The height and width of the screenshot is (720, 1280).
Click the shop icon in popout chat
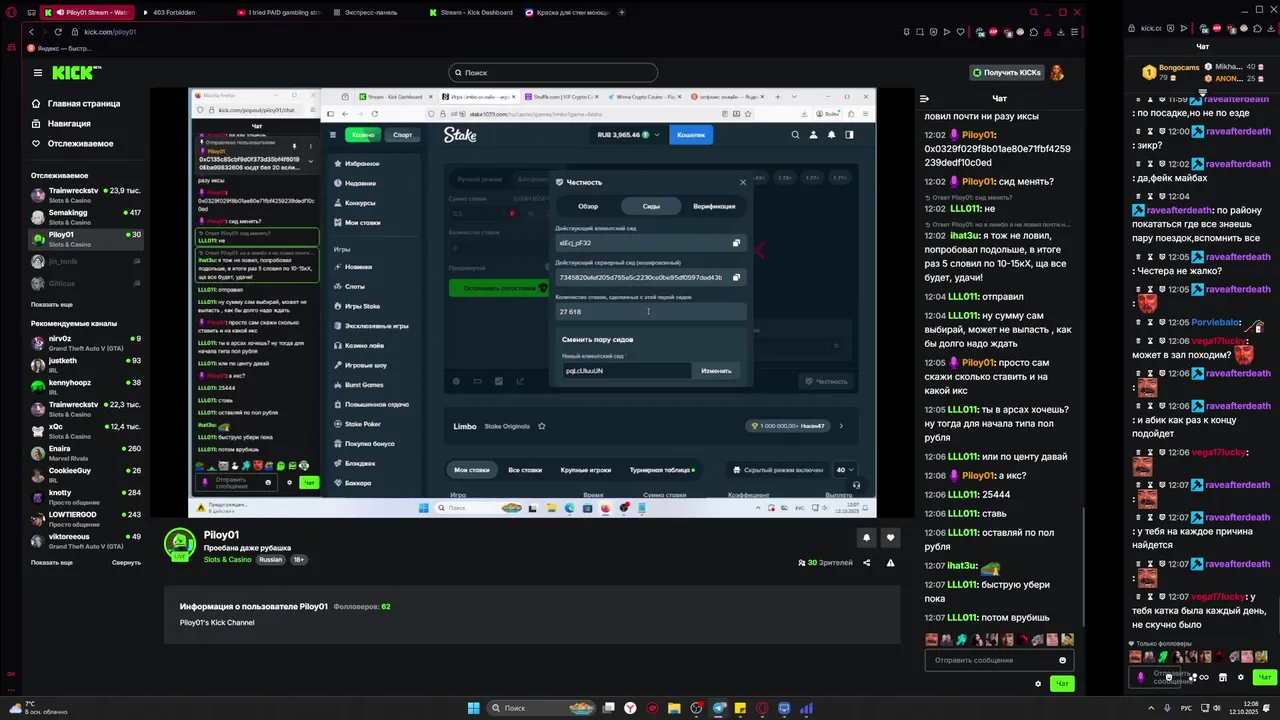[x=1222, y=677]
